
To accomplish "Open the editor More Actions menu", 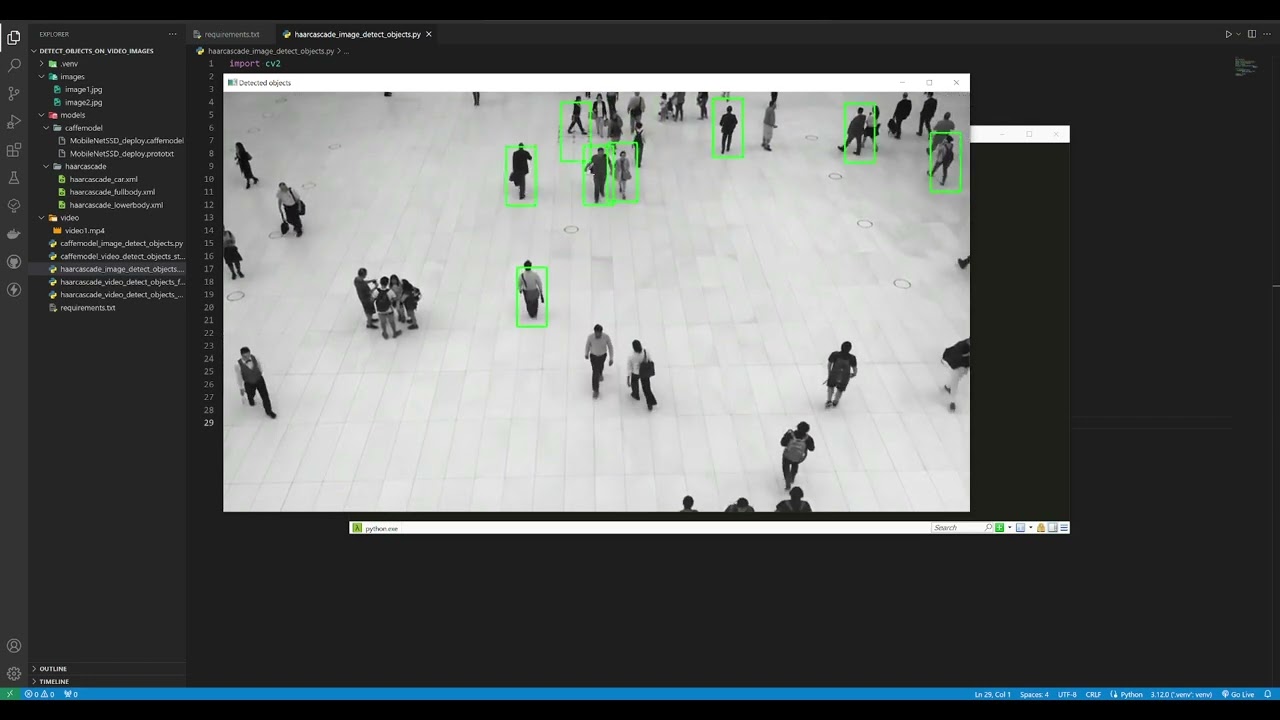I will (1266, 34).
